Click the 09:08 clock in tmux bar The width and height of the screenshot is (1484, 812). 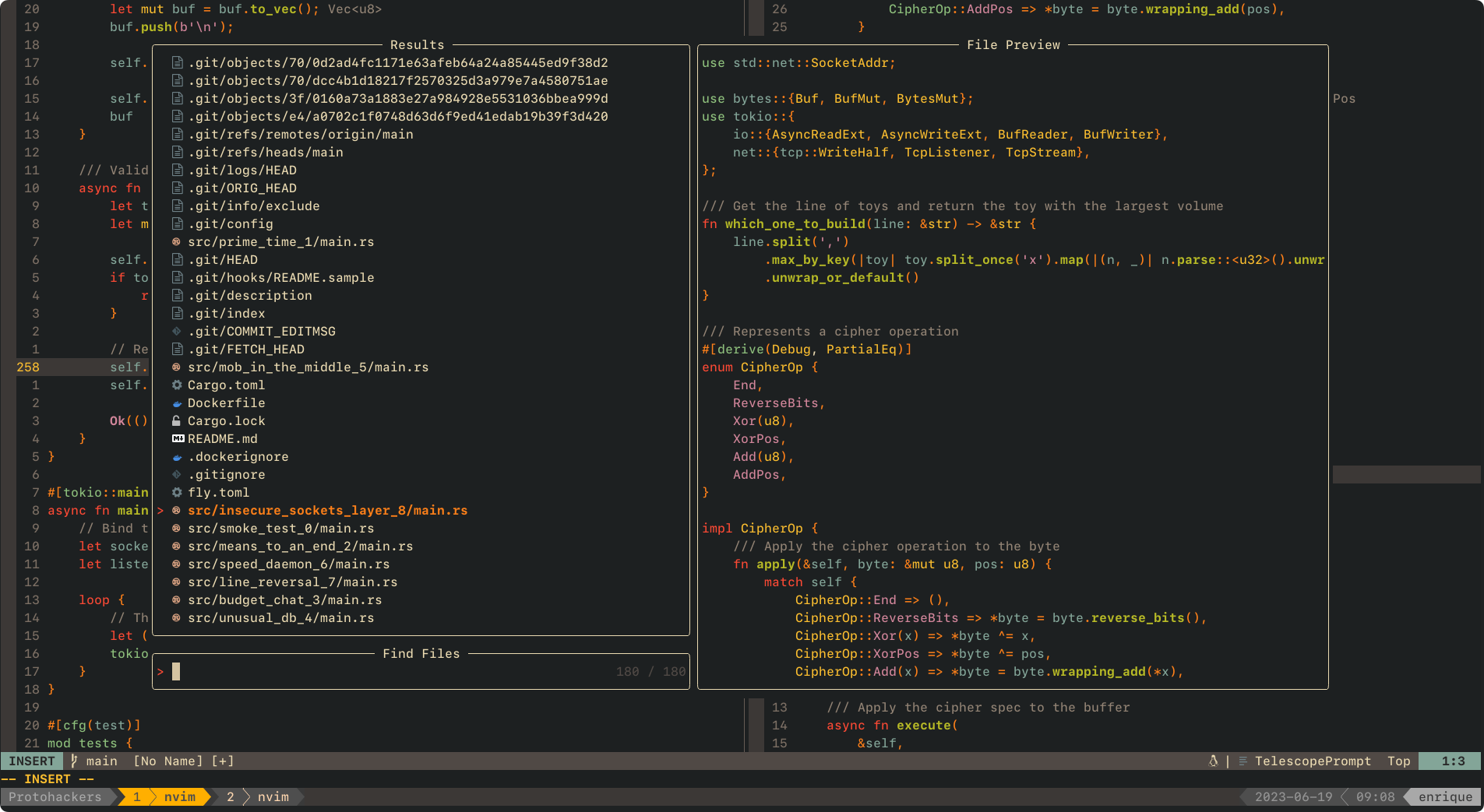[1376, 796]
